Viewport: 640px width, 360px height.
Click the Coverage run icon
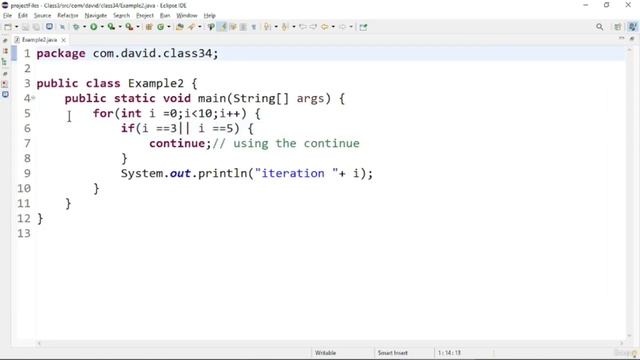click(111, 27)
